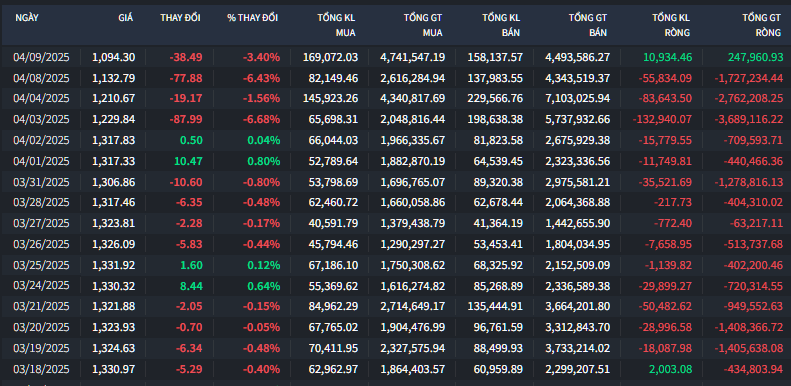This screenshot has width=791, height=386.
Task: Click the TỔNG KL RÒNG header
Action: (x=671, y=25)
